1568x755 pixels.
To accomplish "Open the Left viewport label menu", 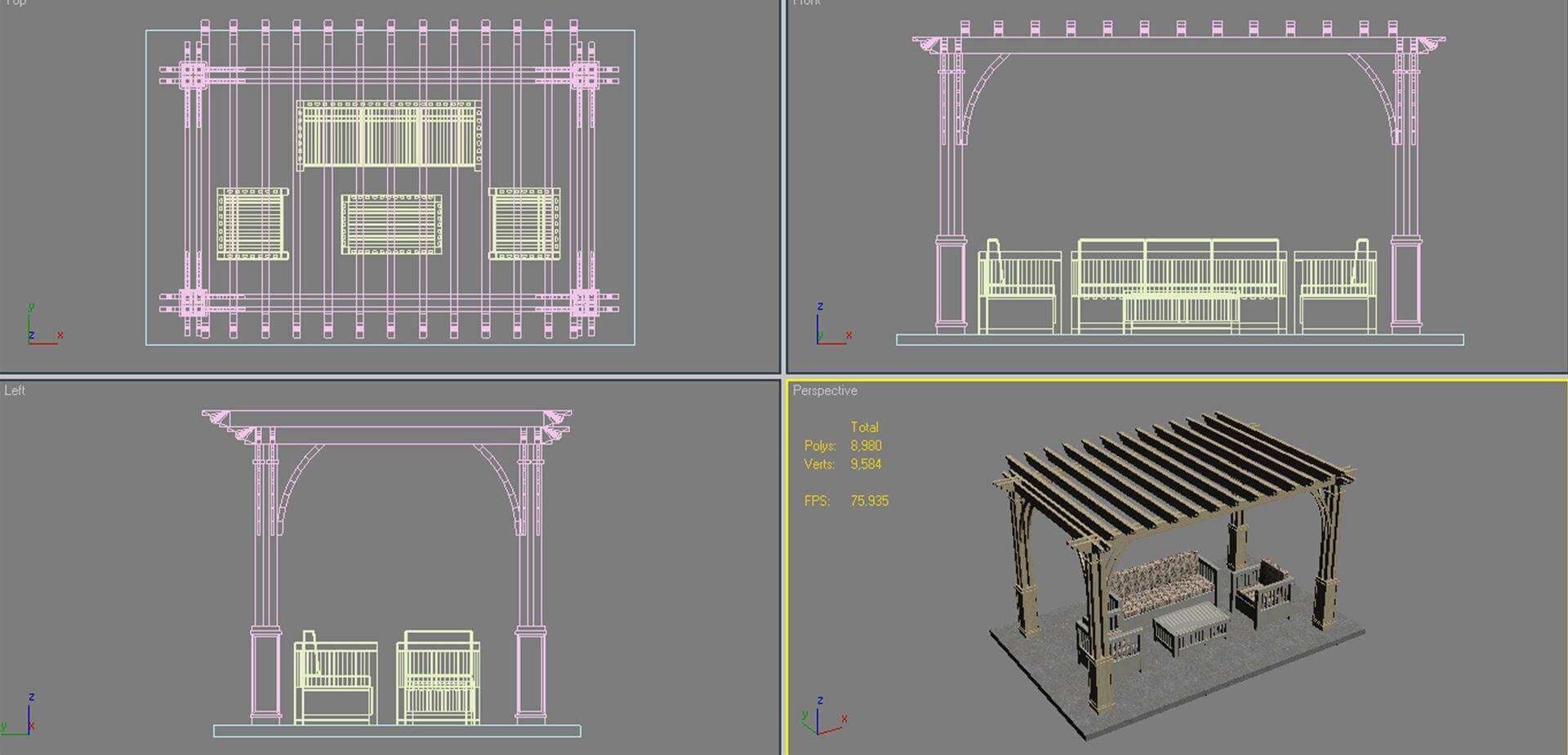I will 15,391.
